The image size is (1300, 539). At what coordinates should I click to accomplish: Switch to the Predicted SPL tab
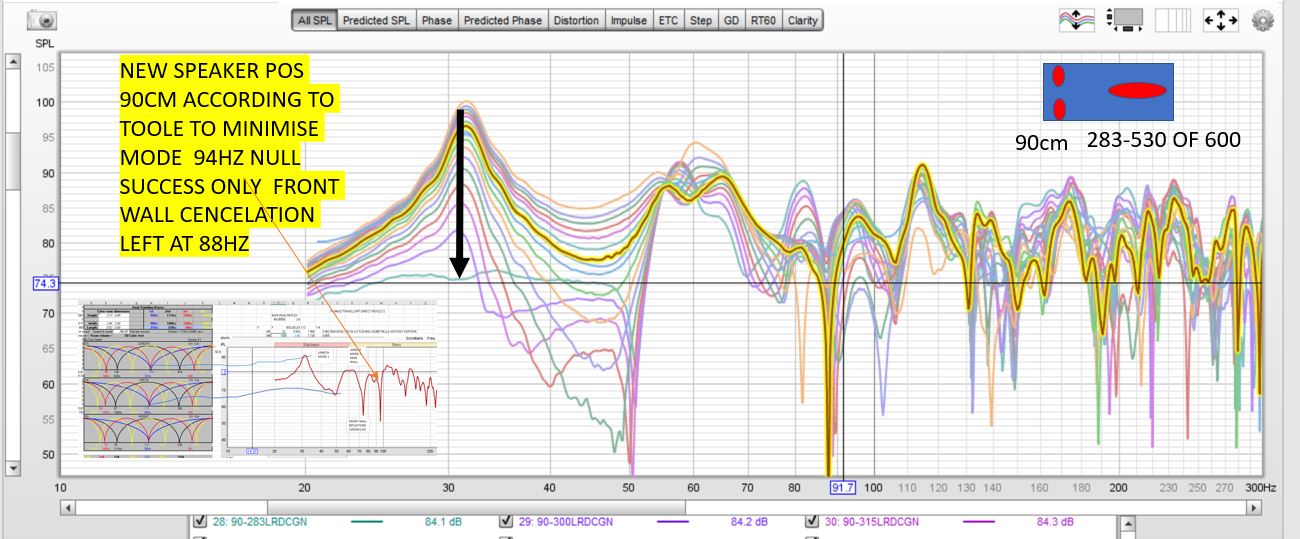375,20
